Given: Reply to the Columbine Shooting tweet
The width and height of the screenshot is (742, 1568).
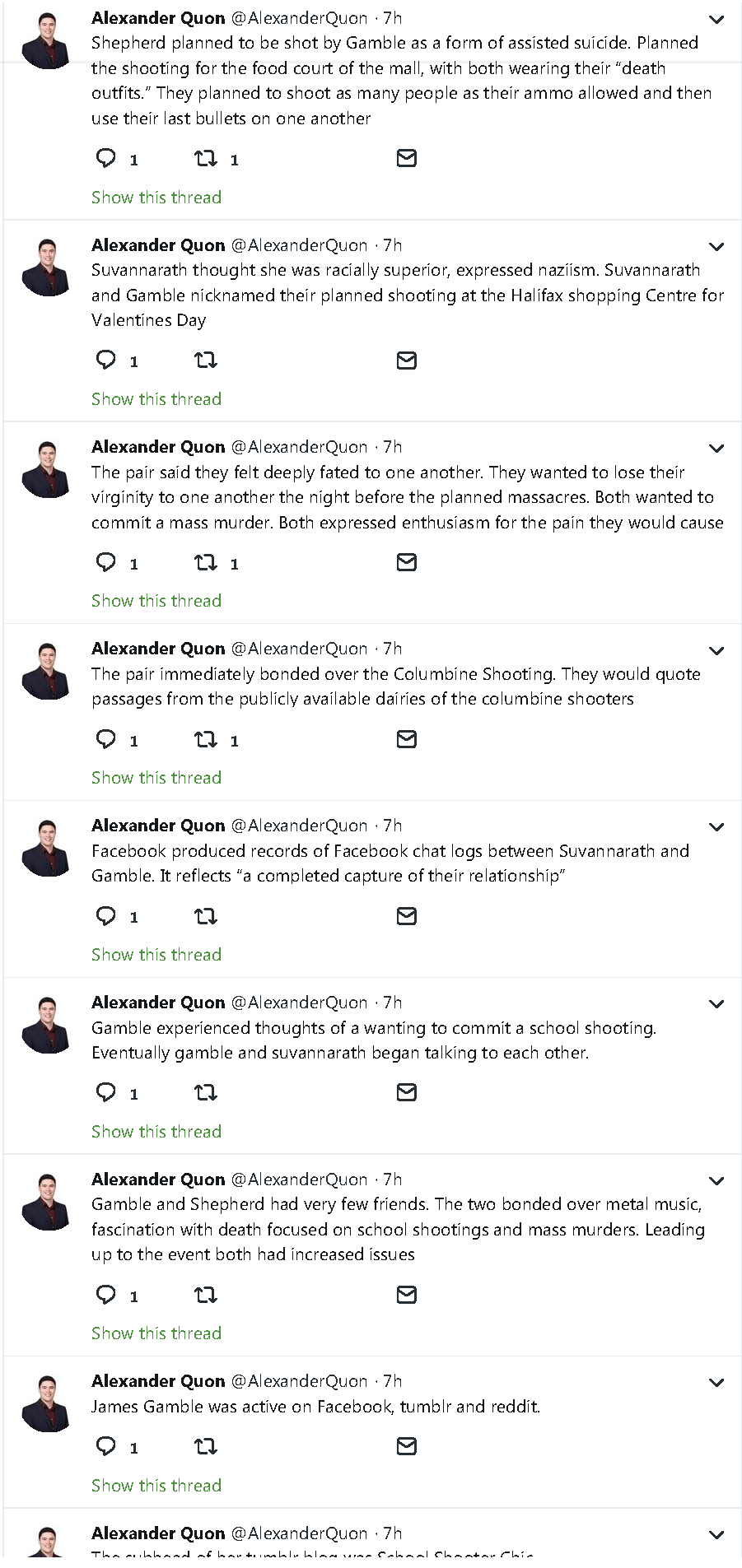Looking at the screenshot, I should click(106, 739).
